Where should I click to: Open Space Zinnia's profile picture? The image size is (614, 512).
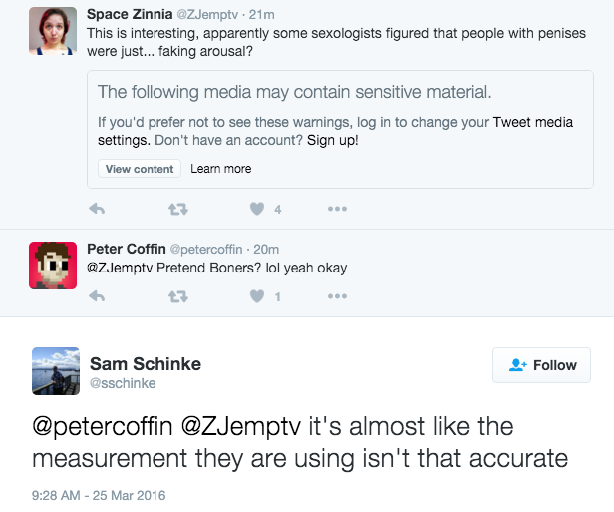pos(53,31)
